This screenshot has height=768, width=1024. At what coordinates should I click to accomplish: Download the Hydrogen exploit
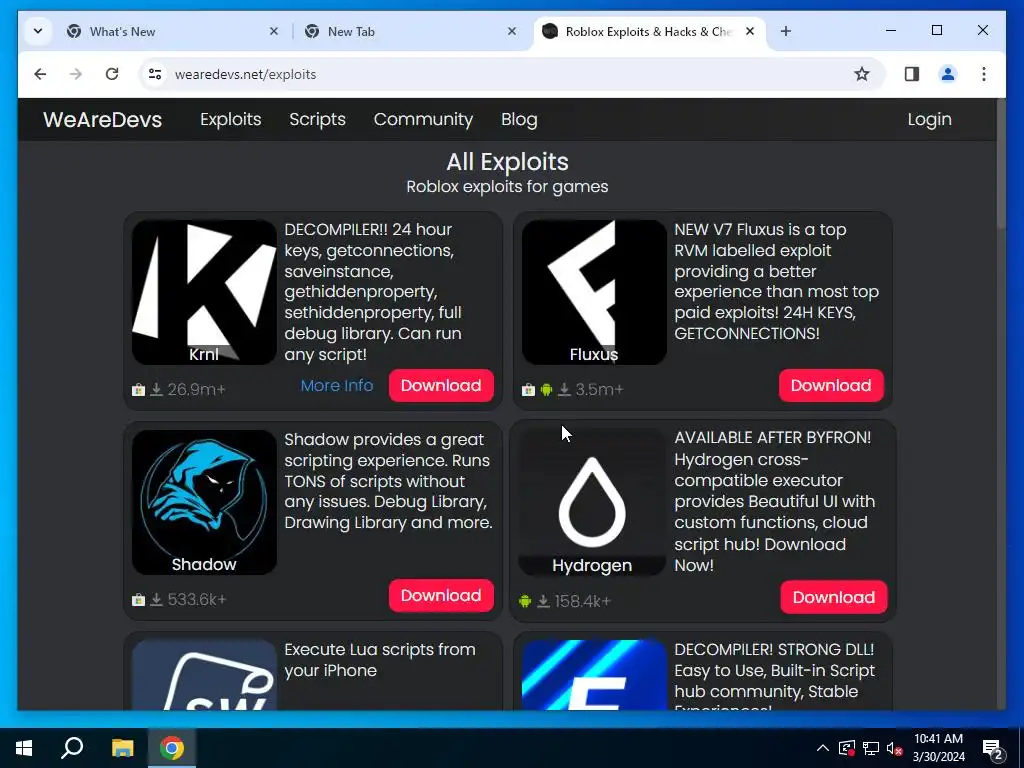click(x=834, y=597)
